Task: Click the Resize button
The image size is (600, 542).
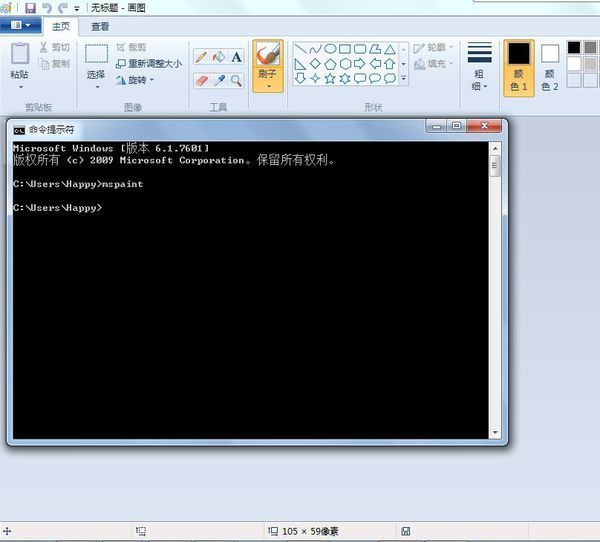Action: (148, 63)
